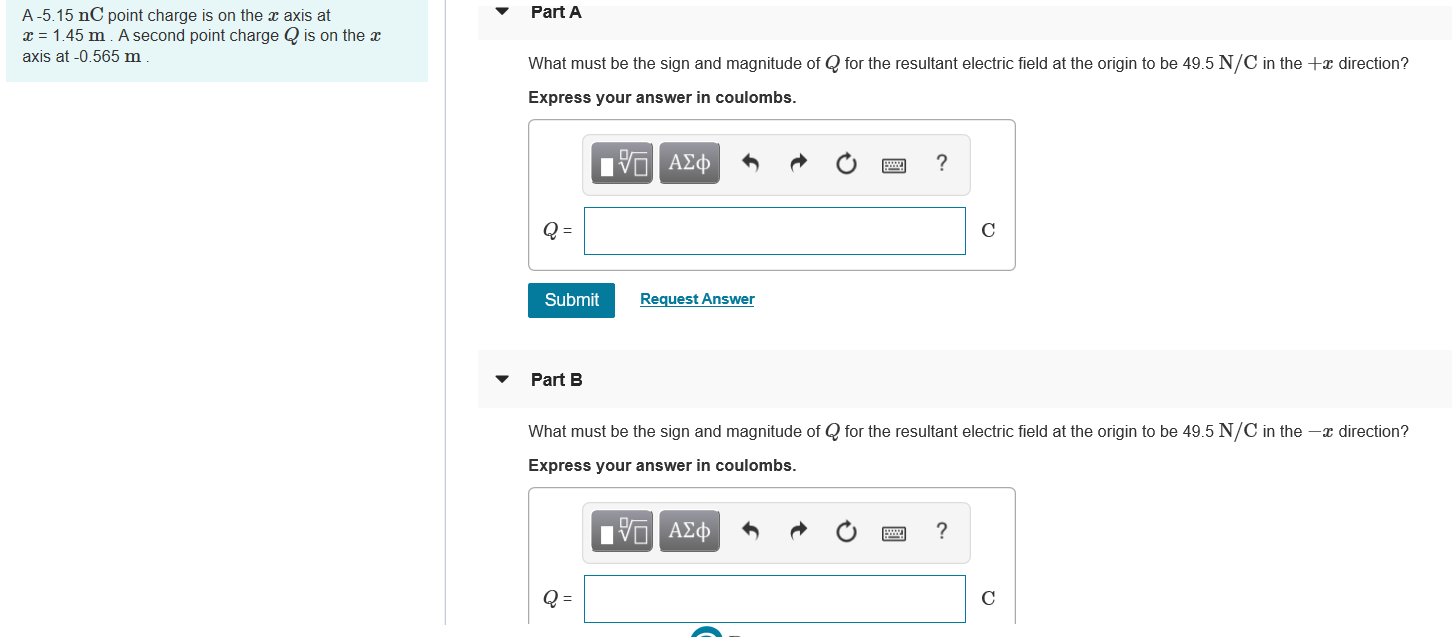
Task: Click the Request Answer link
Action: [x=697, y=299]
